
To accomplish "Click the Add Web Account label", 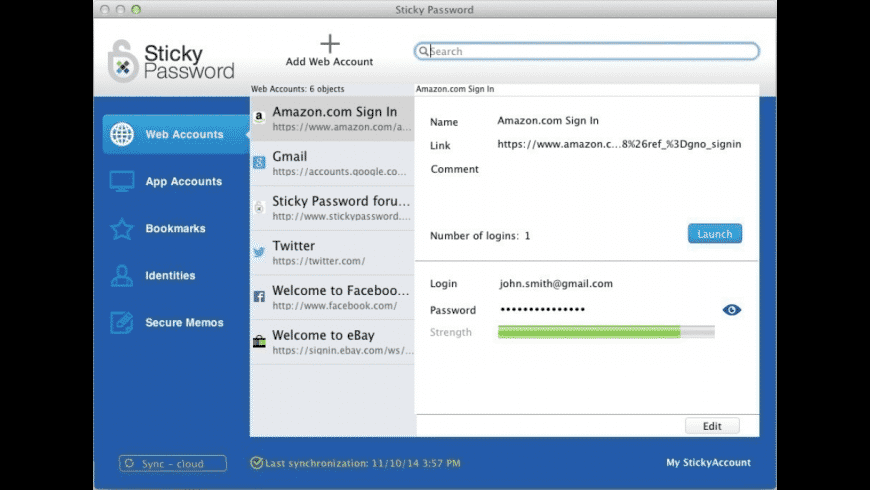I will pyautogui.click(x=330, y=62).
